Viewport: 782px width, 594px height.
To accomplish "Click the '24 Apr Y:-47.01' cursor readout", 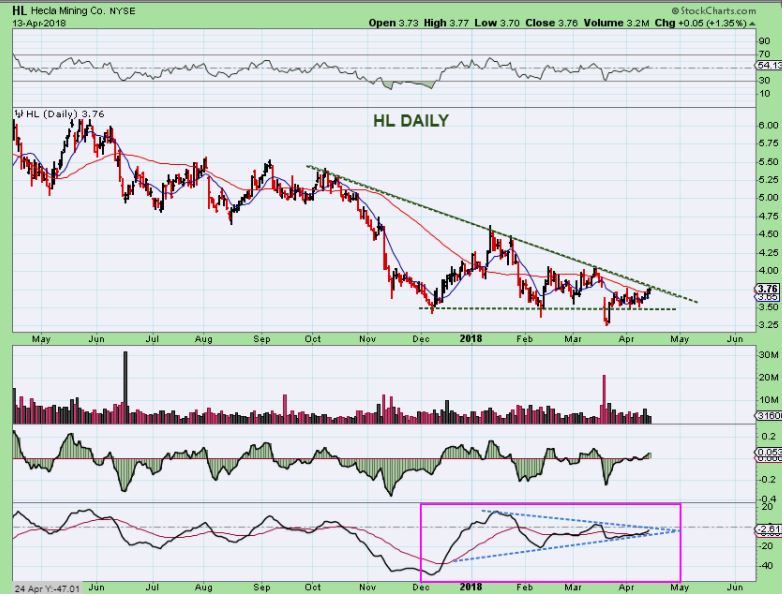I will (x=46, y=589).
